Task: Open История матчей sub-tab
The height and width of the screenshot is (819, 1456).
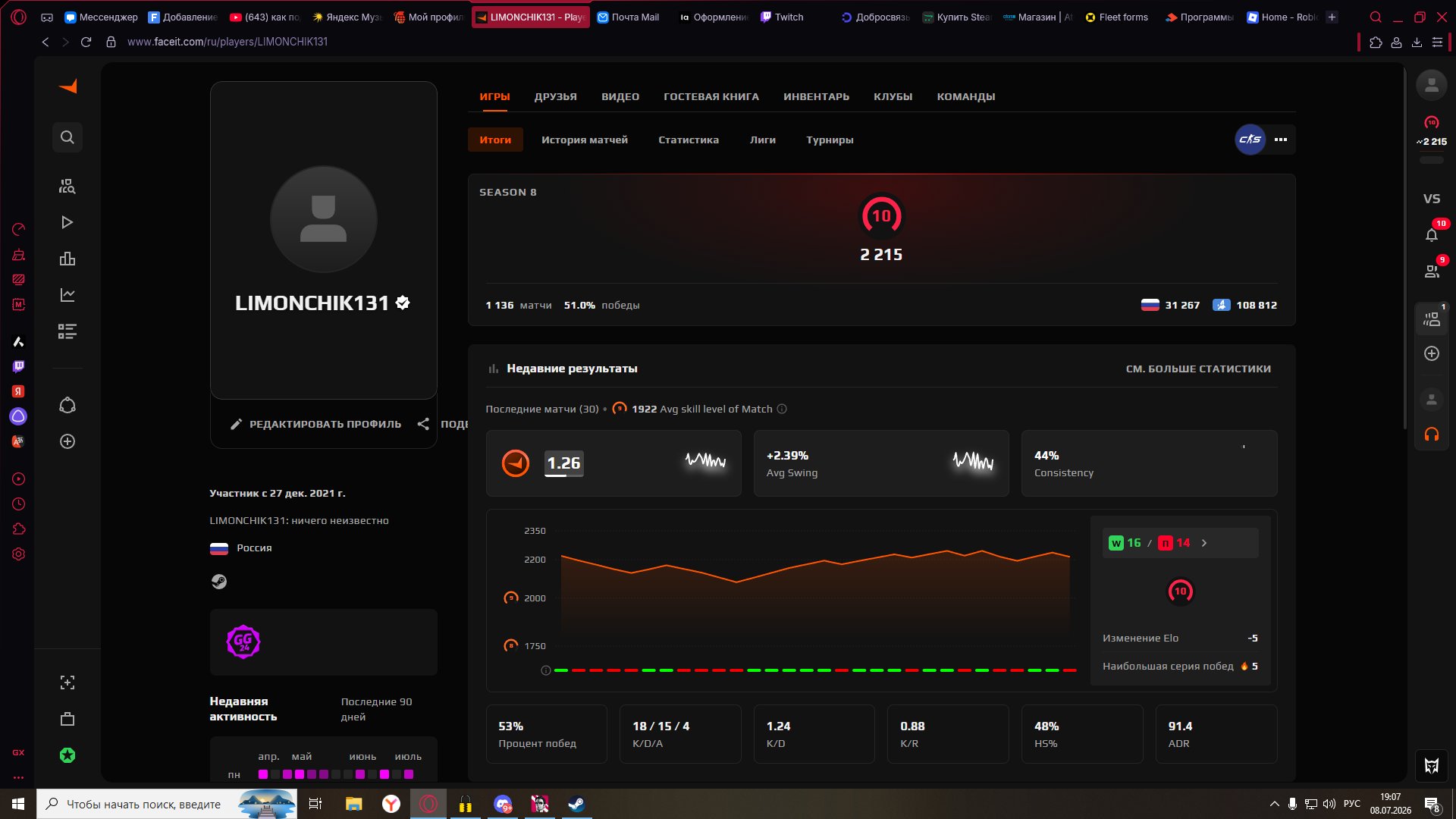Action: (x=585, y=140)
